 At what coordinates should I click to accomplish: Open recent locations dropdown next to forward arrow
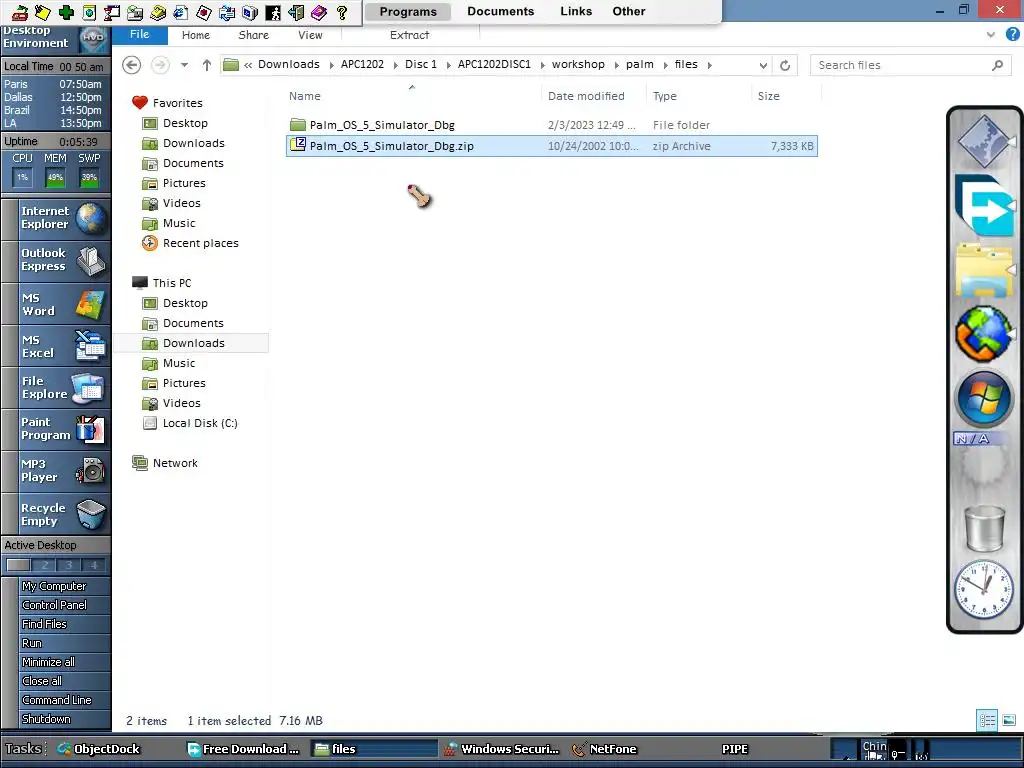184,65
